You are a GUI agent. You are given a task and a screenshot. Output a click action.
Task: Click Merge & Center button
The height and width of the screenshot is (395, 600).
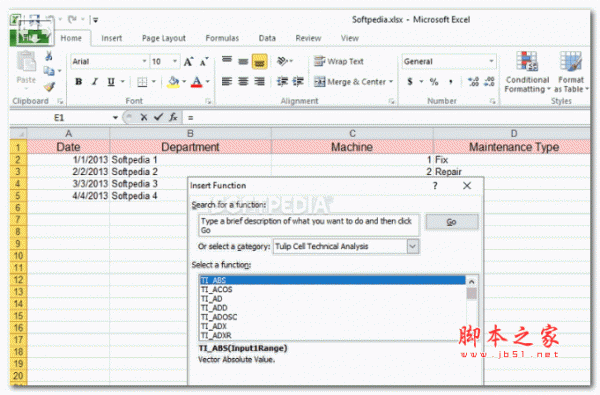click(x=350, y=82)
